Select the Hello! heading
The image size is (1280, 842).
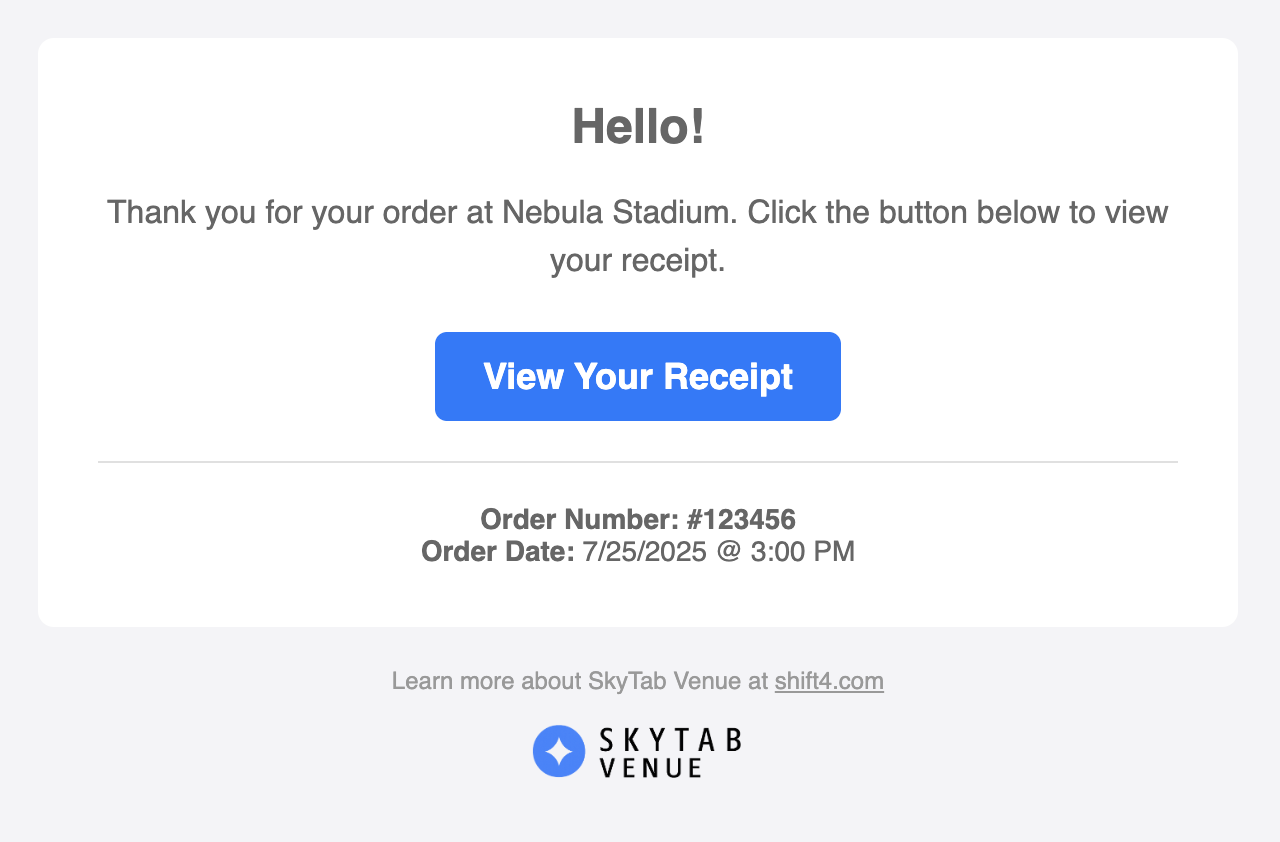click(638, 127)
